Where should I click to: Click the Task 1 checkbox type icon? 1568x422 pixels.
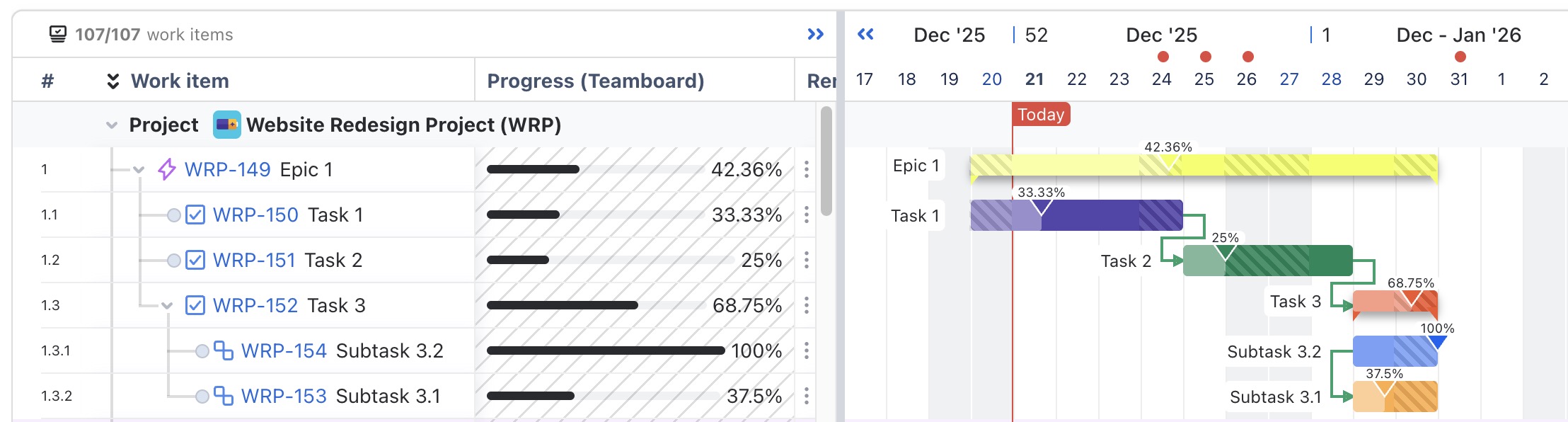coord(195,215)
